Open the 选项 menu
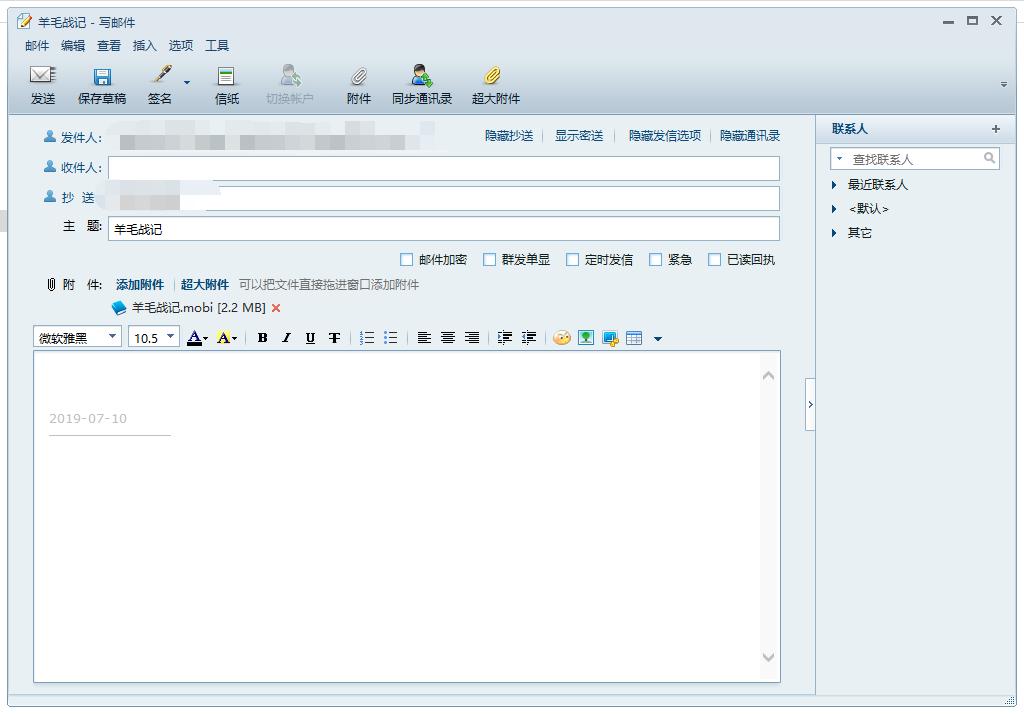Image resolution: width=1024 pixels, height=714 pixels. point(181,45)
